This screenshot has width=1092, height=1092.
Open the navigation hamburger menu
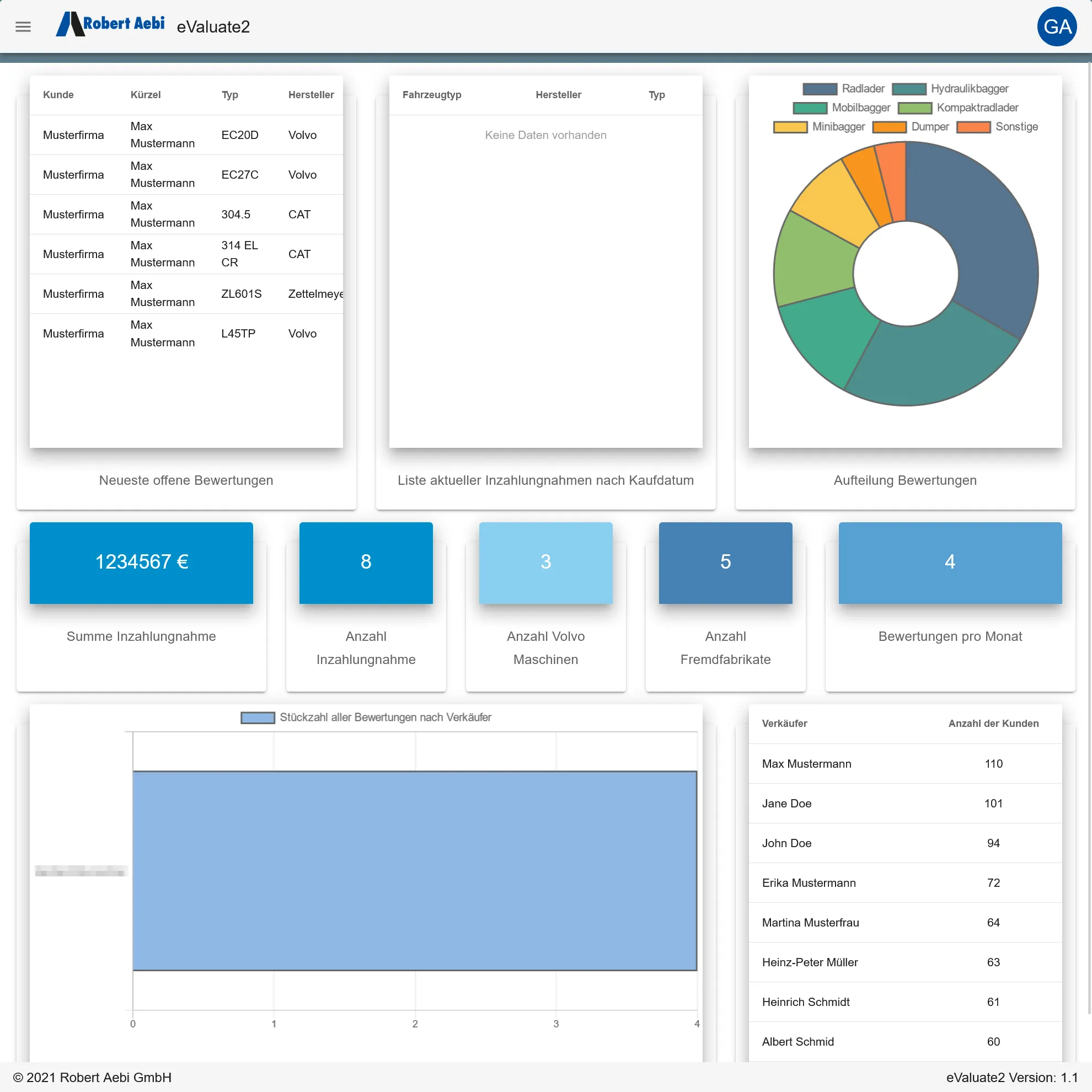pyautogui.click(x=23, y=26)
